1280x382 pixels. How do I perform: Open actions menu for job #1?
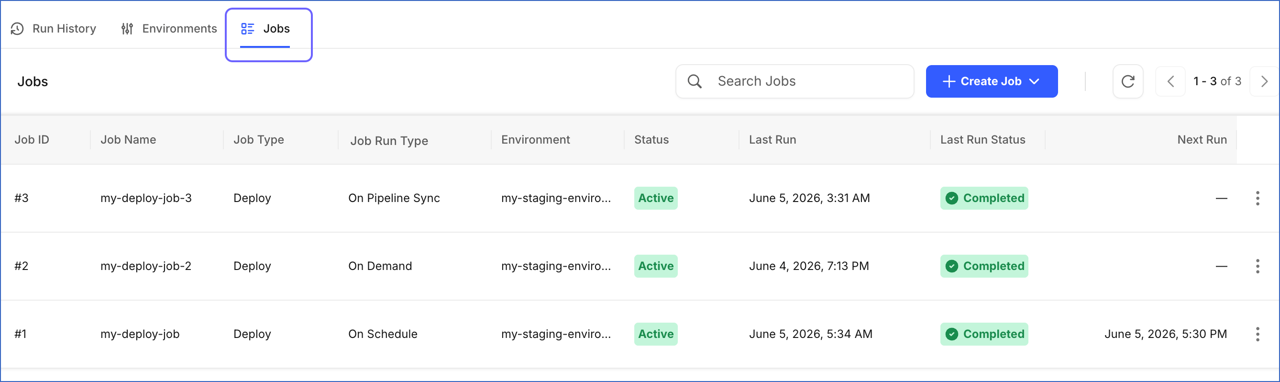1257,334
